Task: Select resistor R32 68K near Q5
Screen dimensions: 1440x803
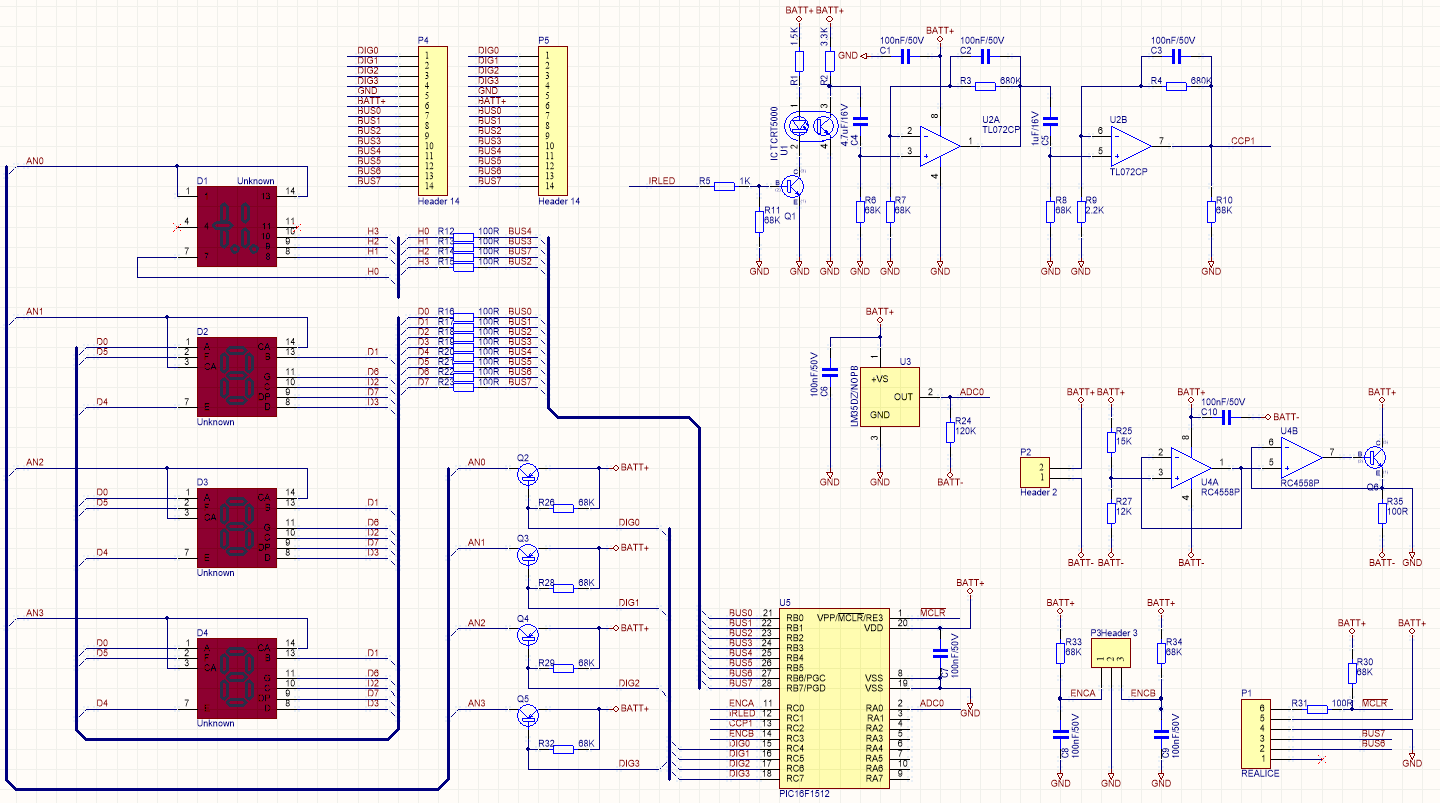Action: 563,748
